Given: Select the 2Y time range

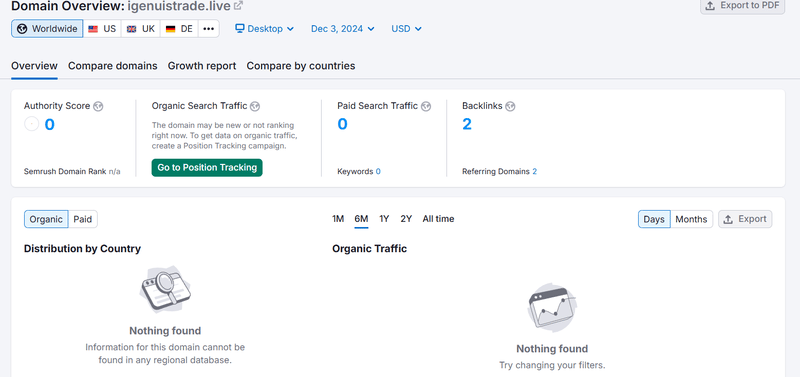Looking at the screenshot, I should click(x=406, y=219).
